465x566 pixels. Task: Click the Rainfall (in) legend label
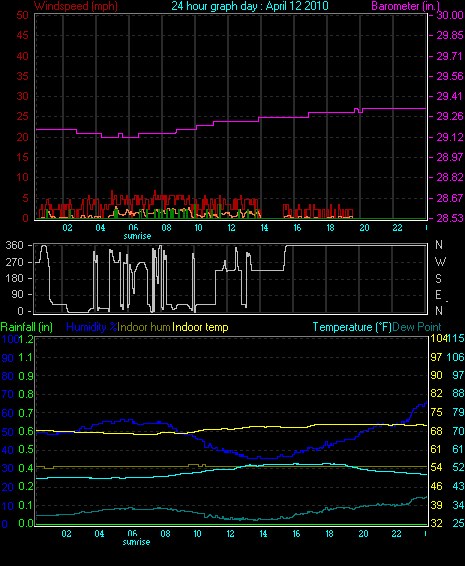click(27, 327)
